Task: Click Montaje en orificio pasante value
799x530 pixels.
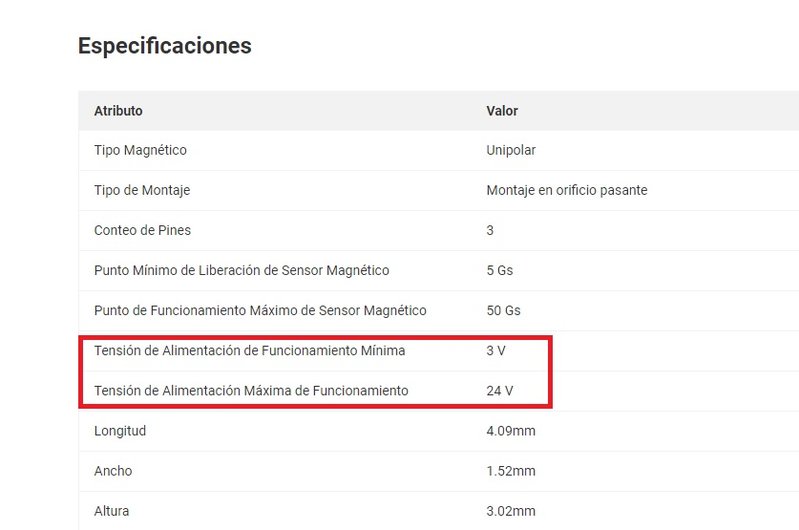Action: (x=567, y=190)
